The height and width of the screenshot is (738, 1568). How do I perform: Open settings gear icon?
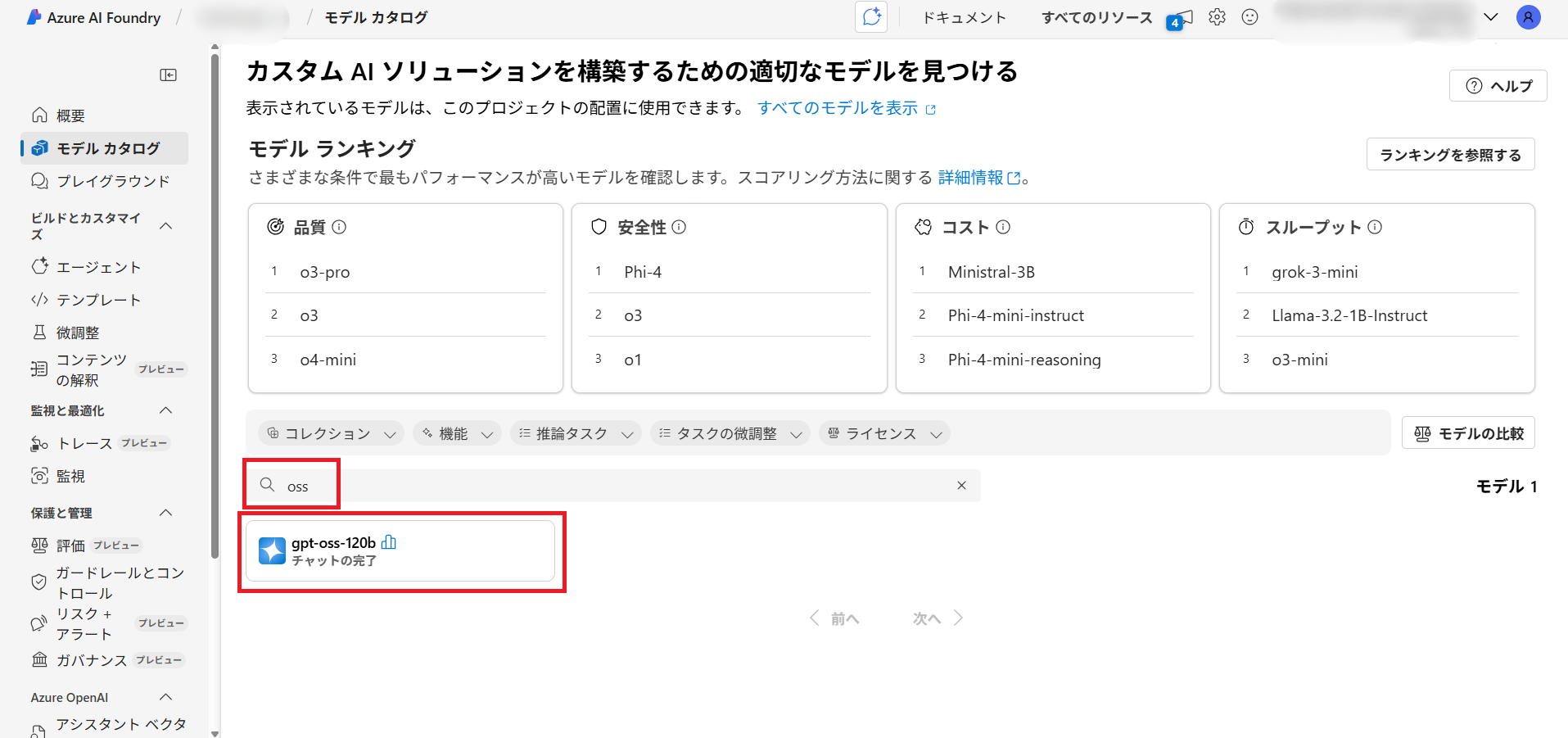pos(1217,17)
